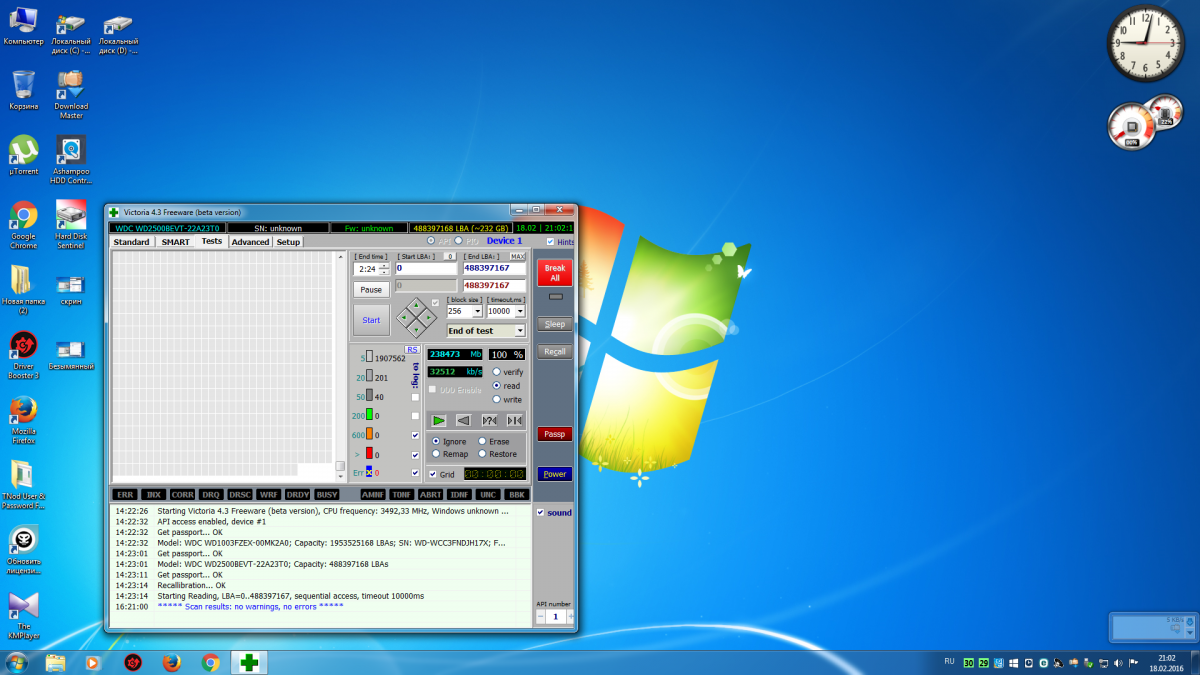Select the verify radio button
The image size is (1200, 675).
(x=496, y=371)
